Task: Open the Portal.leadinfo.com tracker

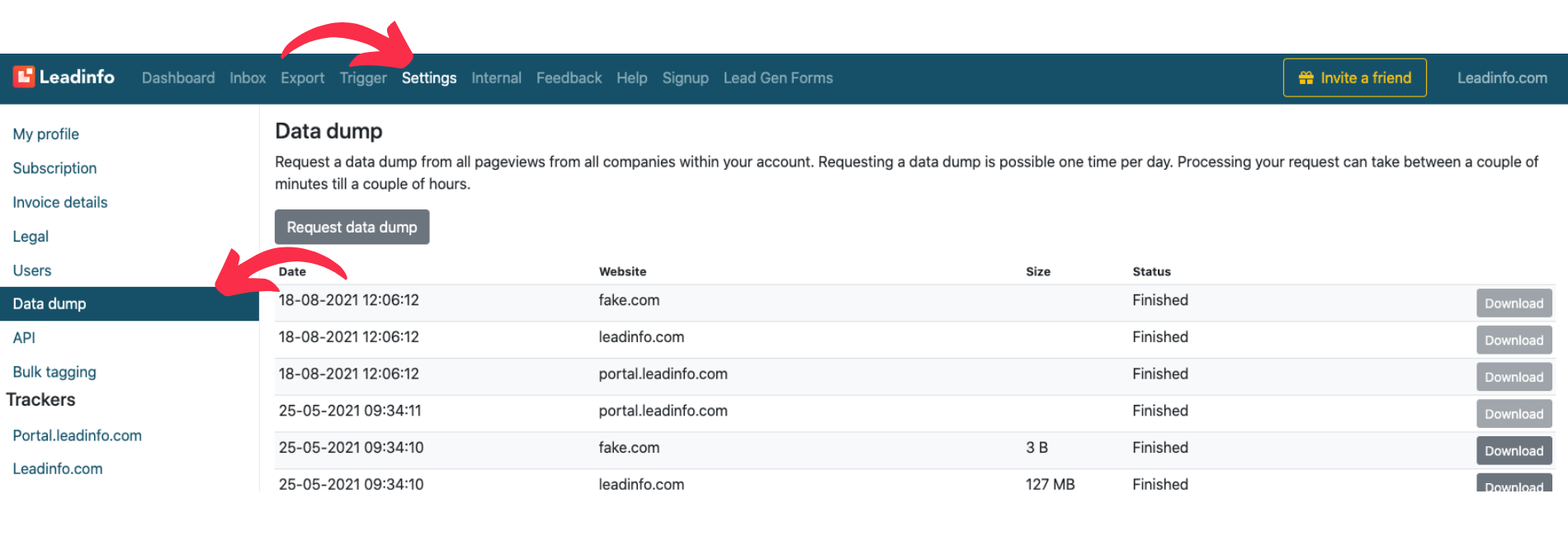Action: click(77, 435)
